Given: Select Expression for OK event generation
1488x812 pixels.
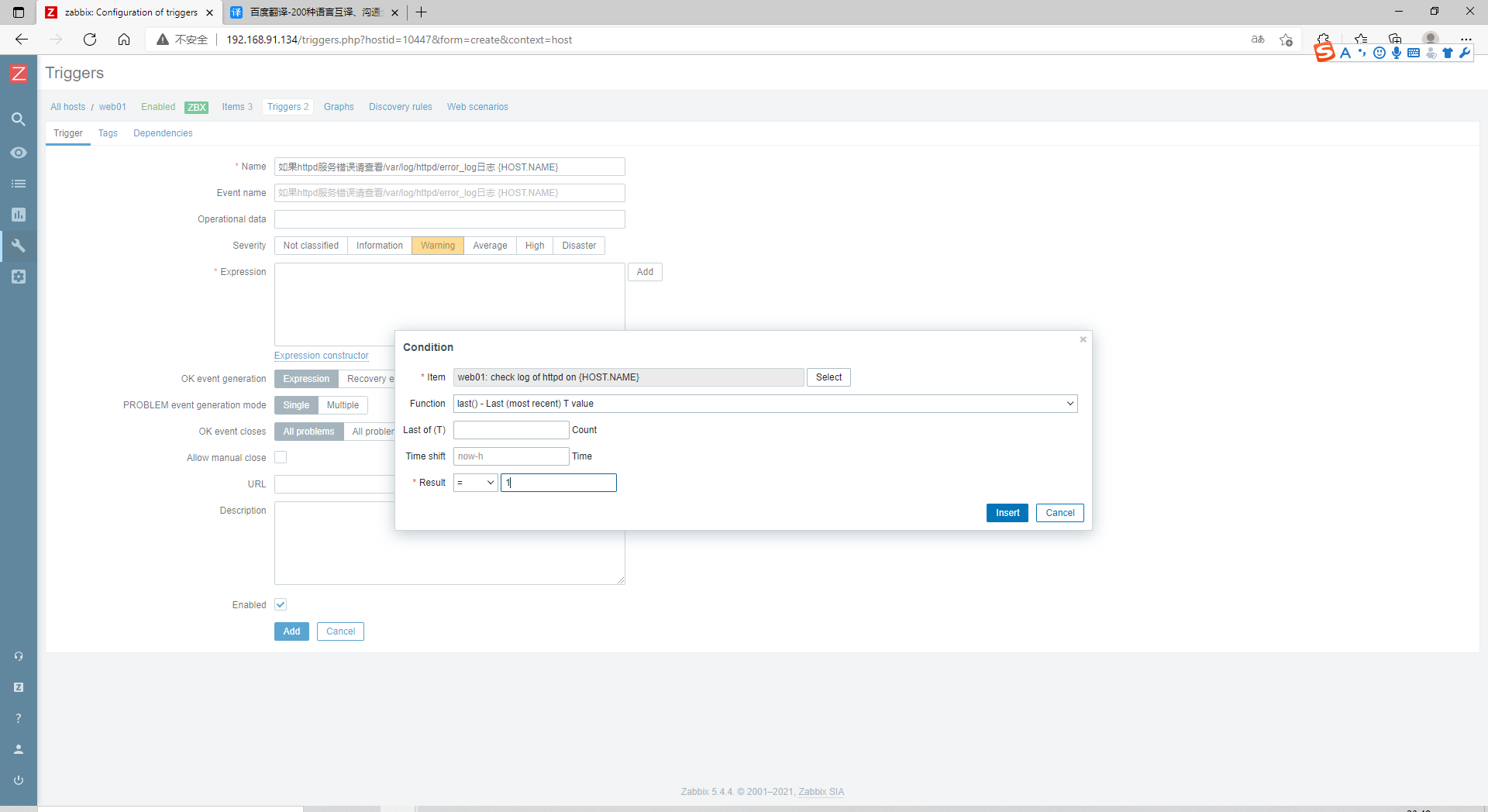Looking at the screenshot, I should click(306, 379).
